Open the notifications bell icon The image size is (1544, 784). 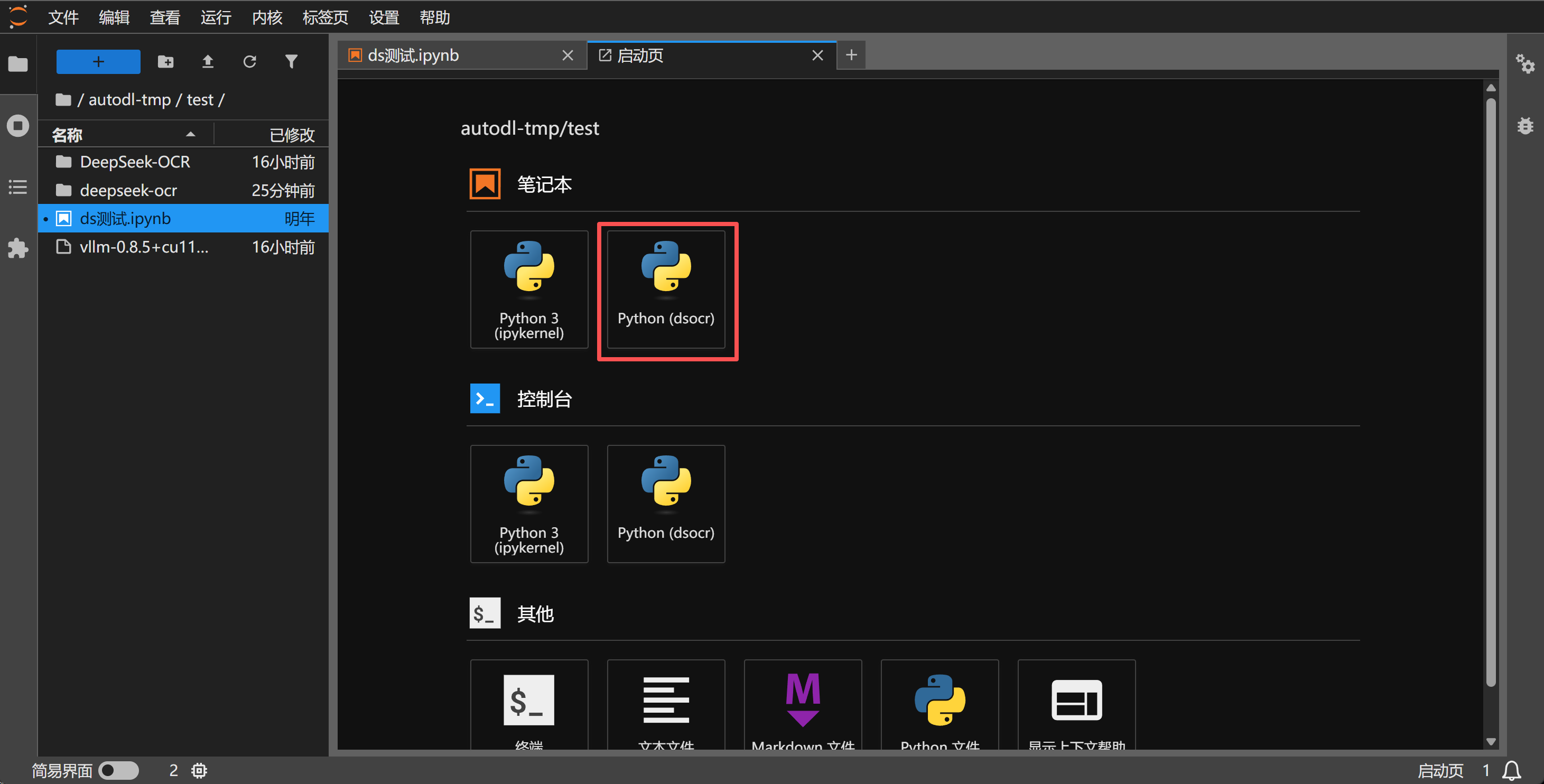tap(1512, 770)
